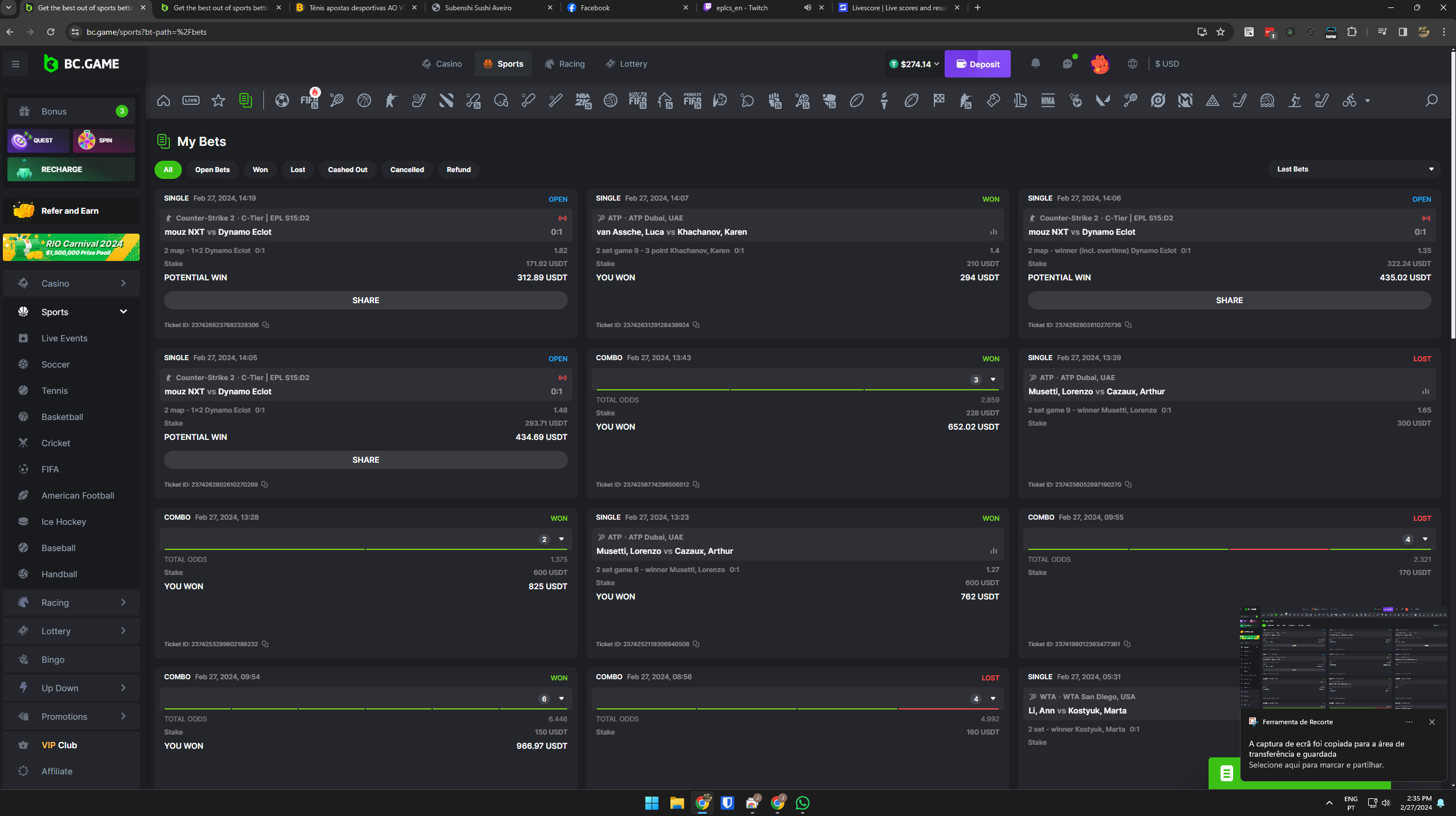Open WhatsApp in the taskbar
Image resolution: width=1456 pixels, height=816 pixels.
[x=803, y=803]
